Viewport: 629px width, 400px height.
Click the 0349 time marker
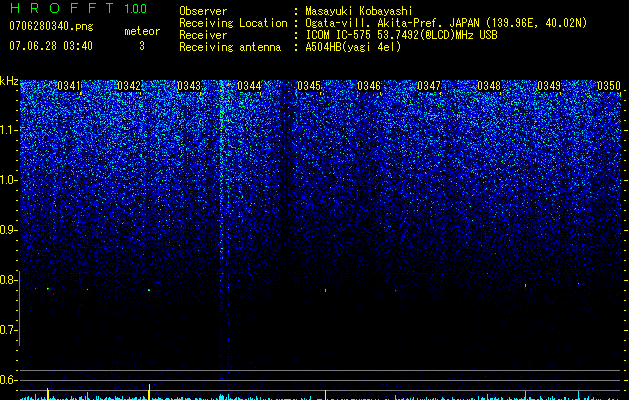[549, 86]
